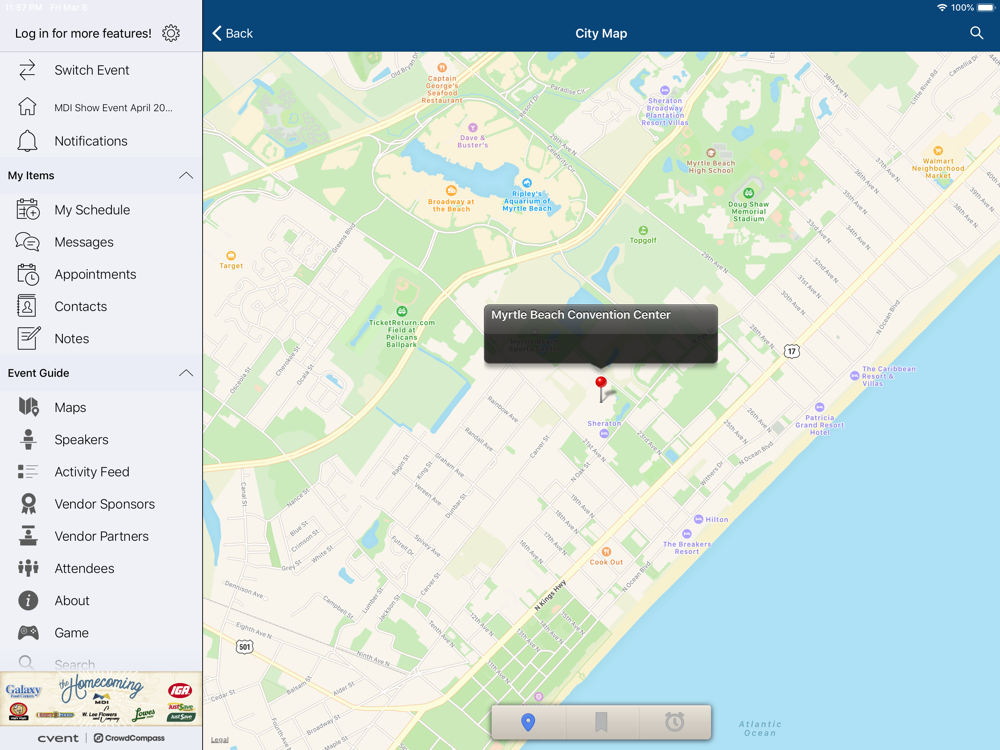The image size is (1000, 750).
Task: Go back with the Back button
Action: tap(233, 33)
